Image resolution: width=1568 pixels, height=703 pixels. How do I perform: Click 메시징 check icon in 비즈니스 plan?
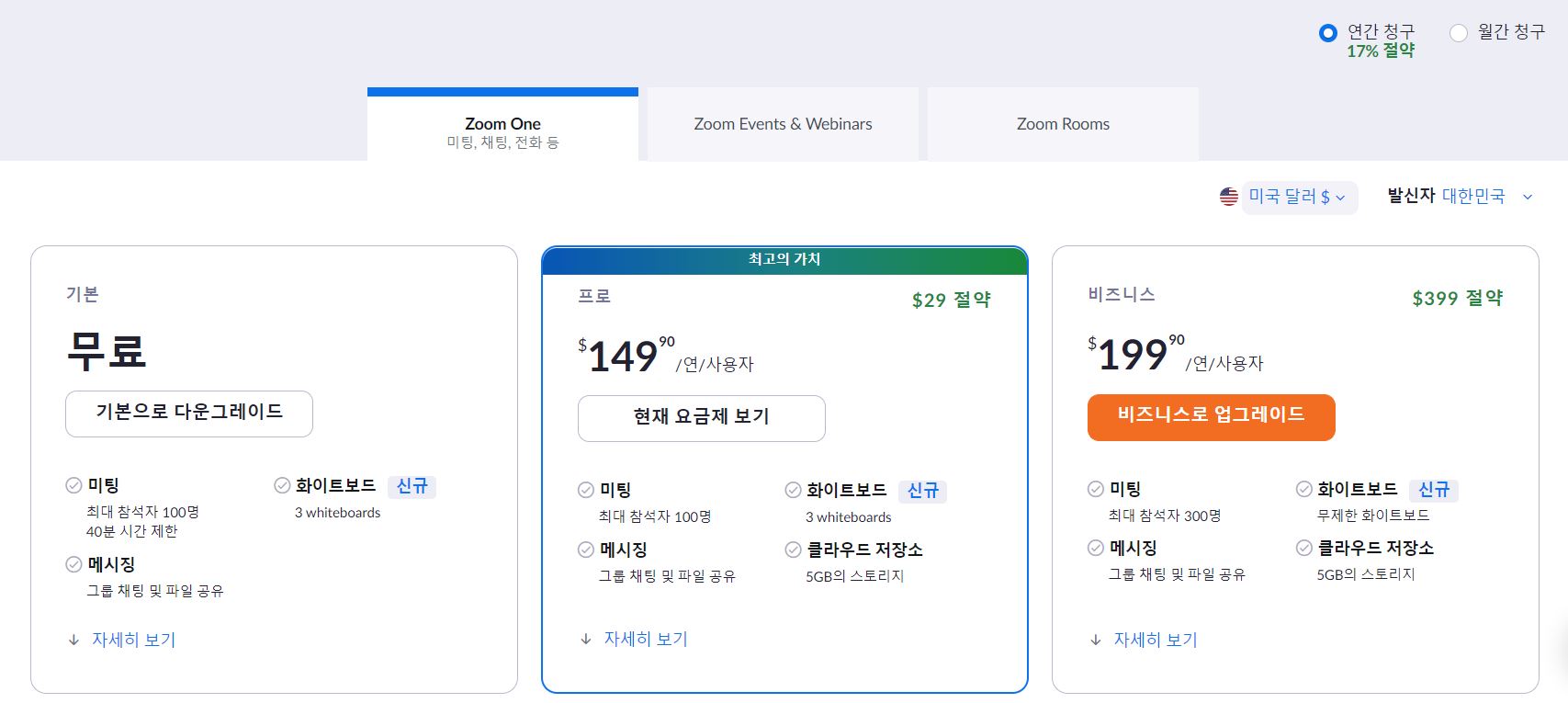(x=1096, y=548)
